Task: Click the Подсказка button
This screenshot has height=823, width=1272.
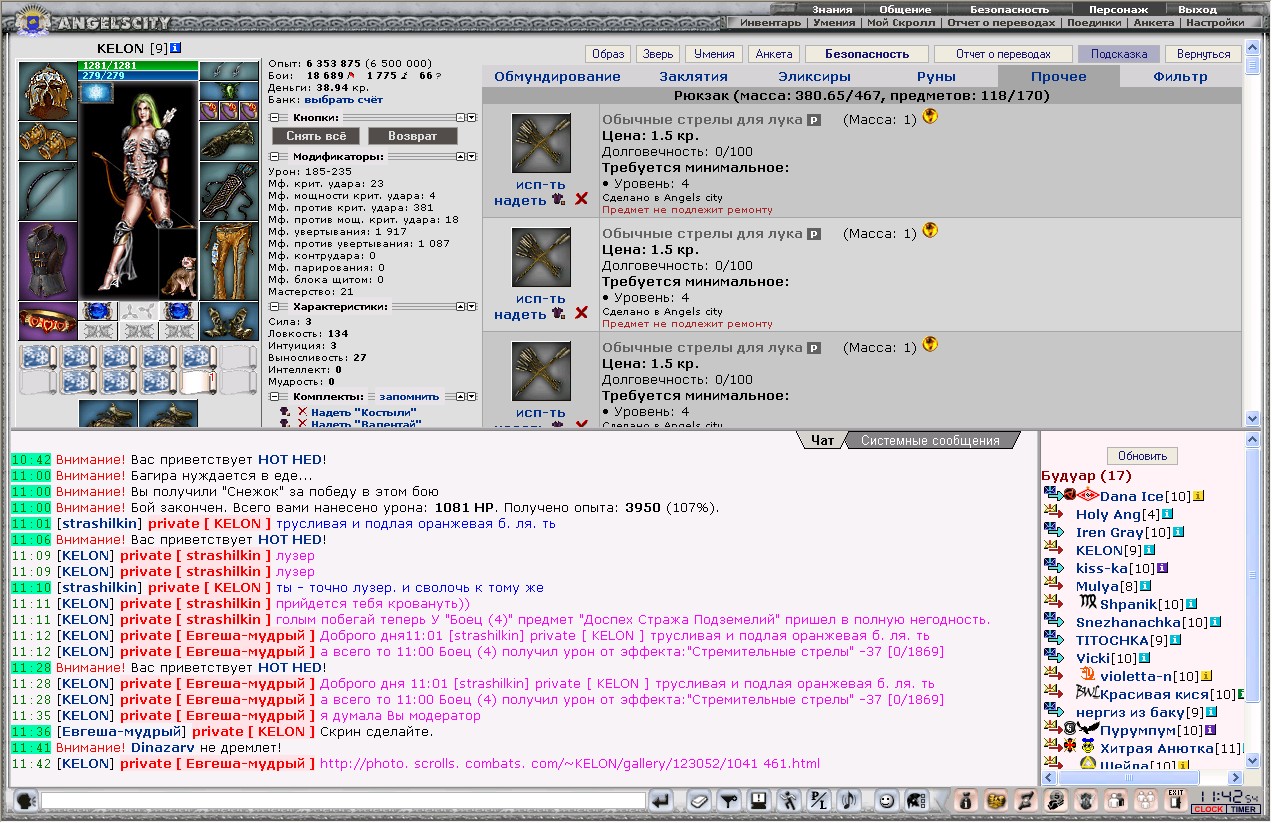Action: click(x=1119, y=54)
